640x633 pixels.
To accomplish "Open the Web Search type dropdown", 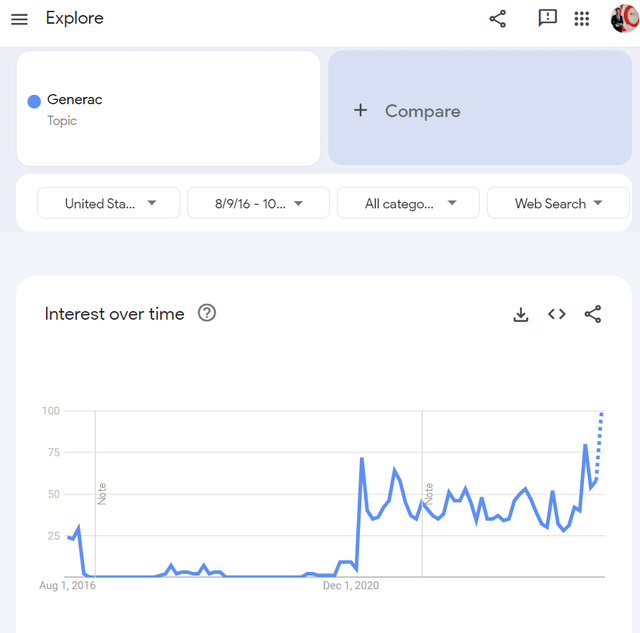I will click(x=558, y=203).
